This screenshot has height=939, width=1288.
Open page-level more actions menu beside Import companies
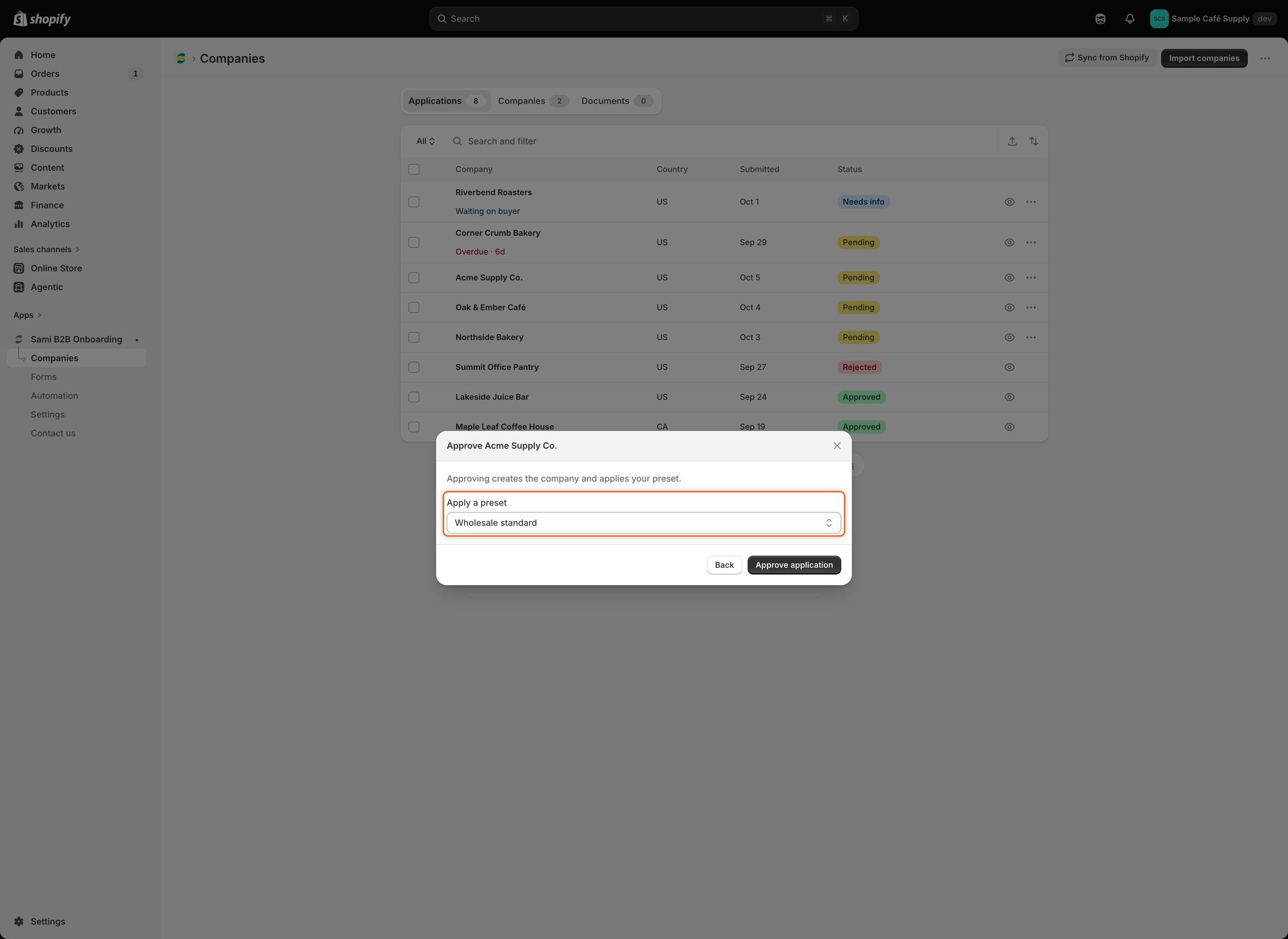[1265, 58]
